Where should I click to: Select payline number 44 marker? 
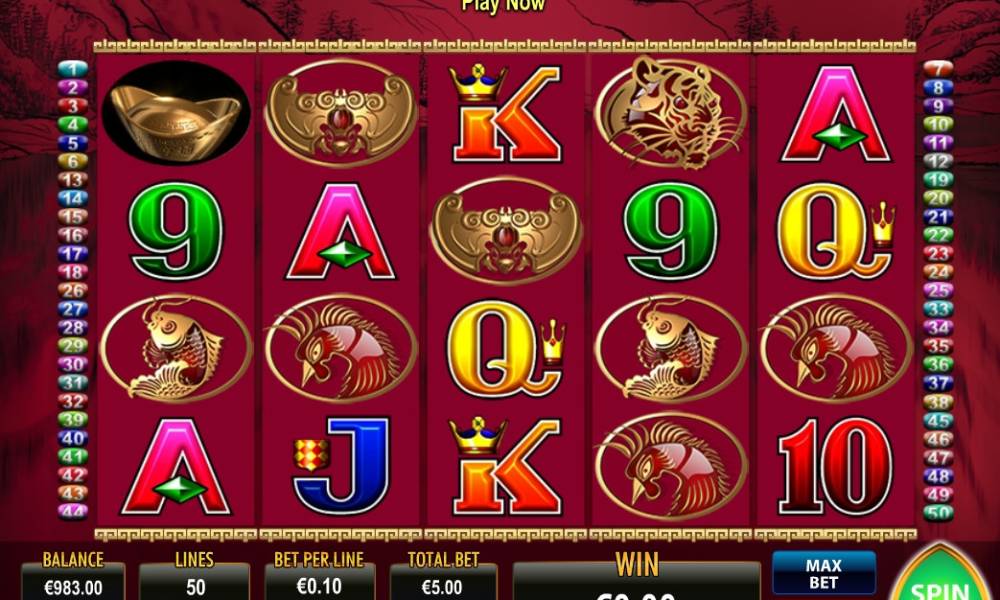click(x=73, y=511)
